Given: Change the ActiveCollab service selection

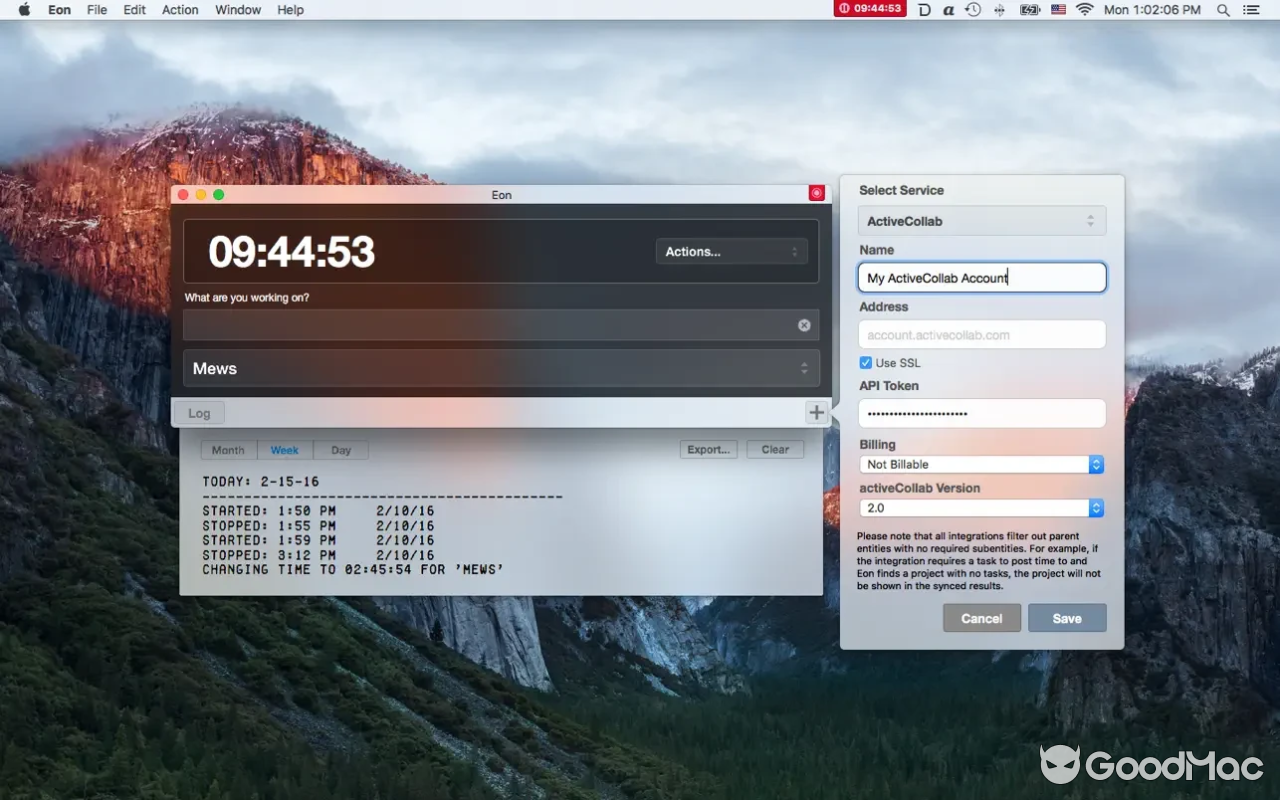Looking at the screenshot, I should [981, 220].
